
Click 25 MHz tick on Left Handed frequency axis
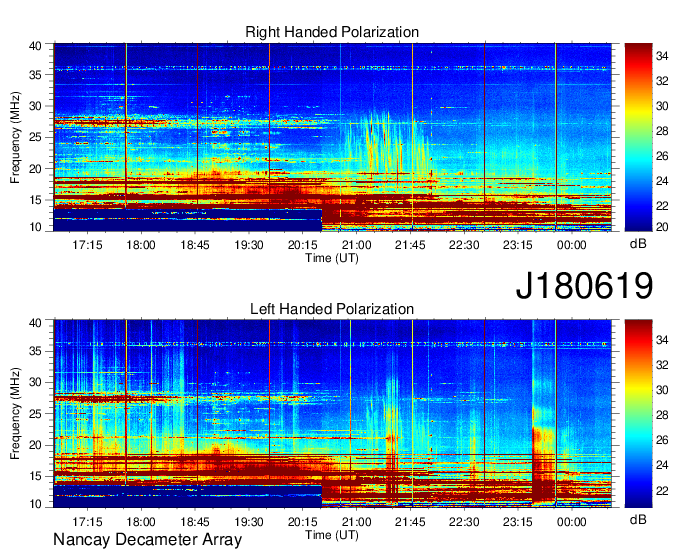36,414
